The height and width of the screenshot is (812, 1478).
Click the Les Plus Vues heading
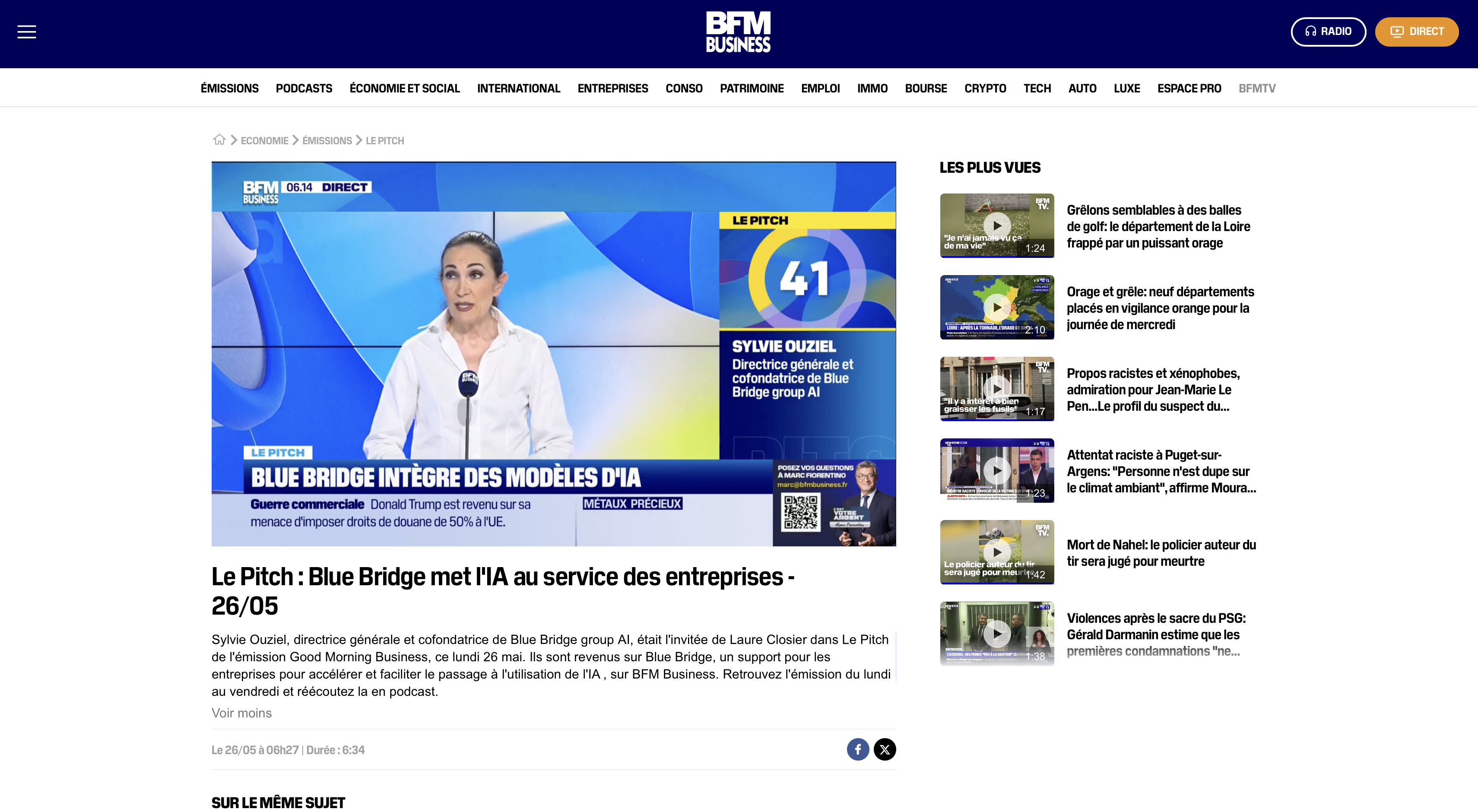990,168
